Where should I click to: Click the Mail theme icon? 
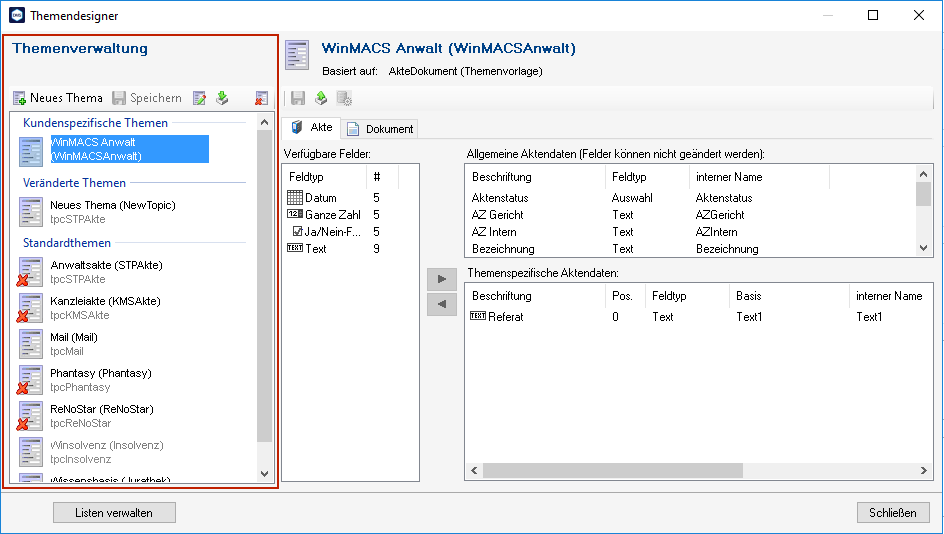tap(31, 344)
